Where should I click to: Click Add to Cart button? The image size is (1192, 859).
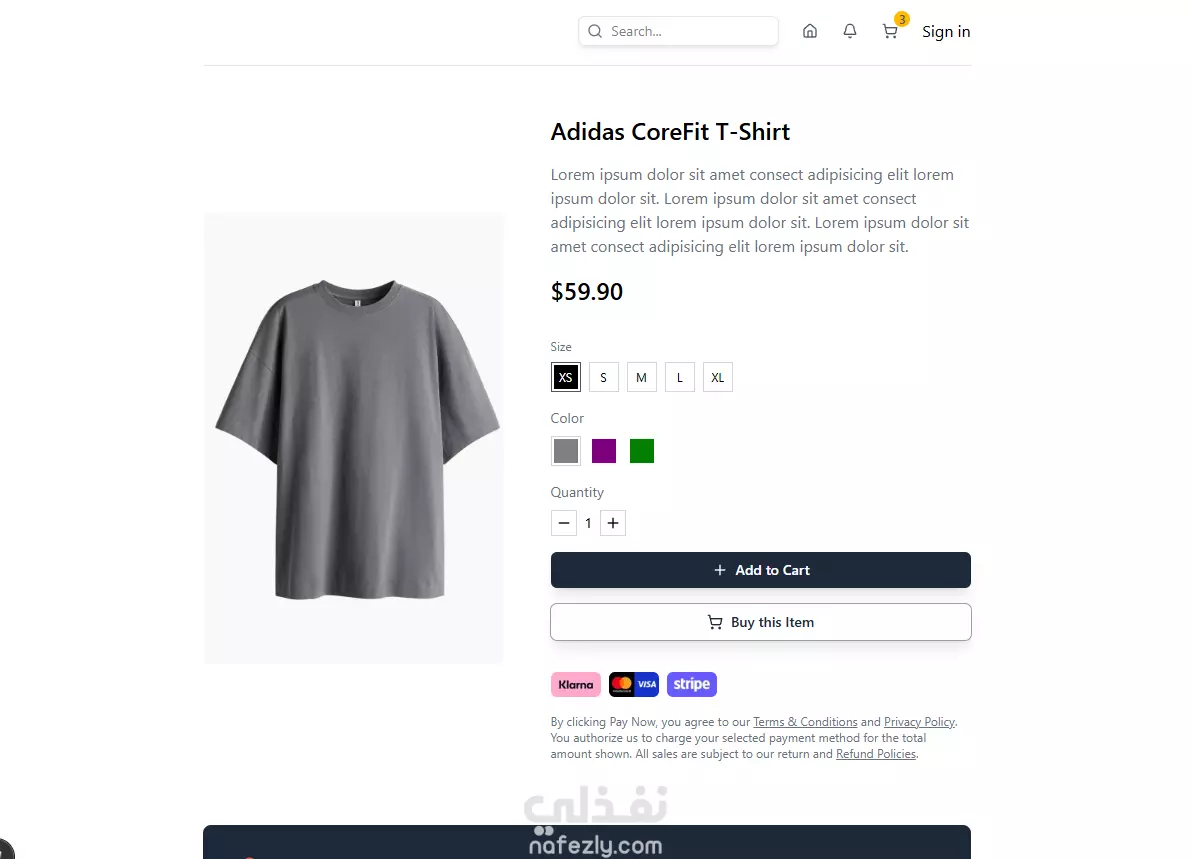click(x=761, y=570)
